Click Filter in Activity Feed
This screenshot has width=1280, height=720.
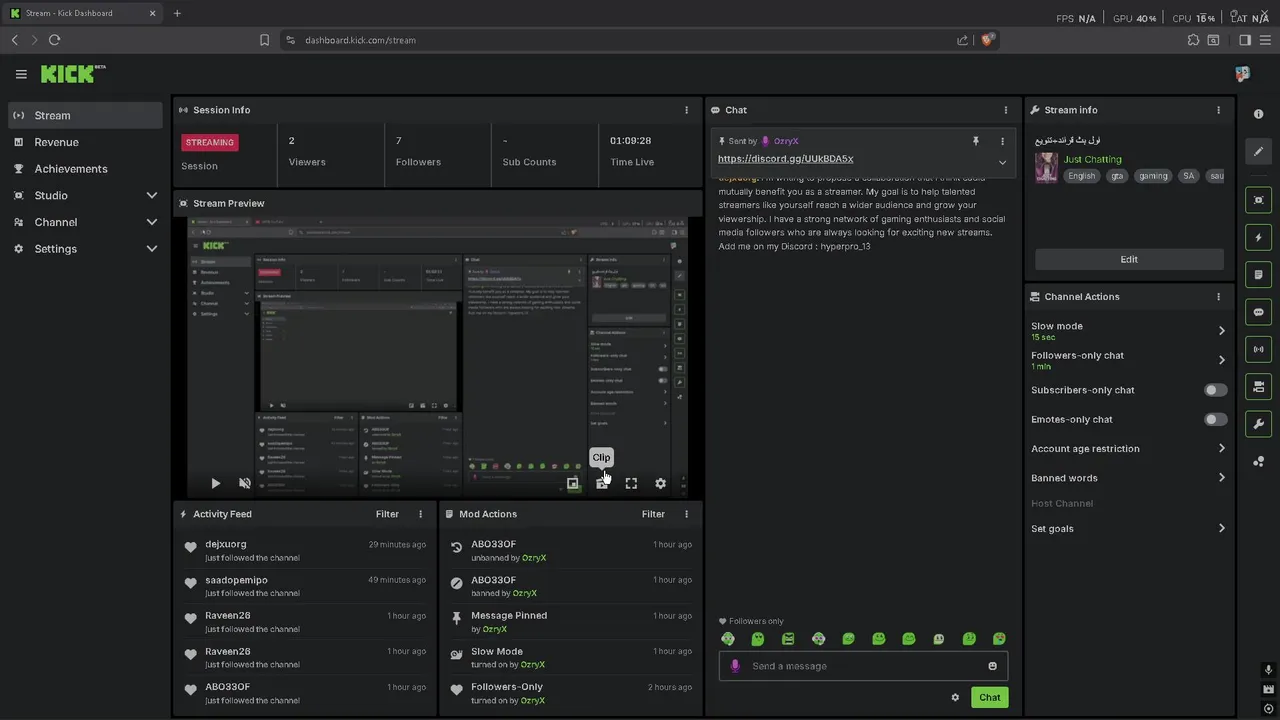(387, 514)
